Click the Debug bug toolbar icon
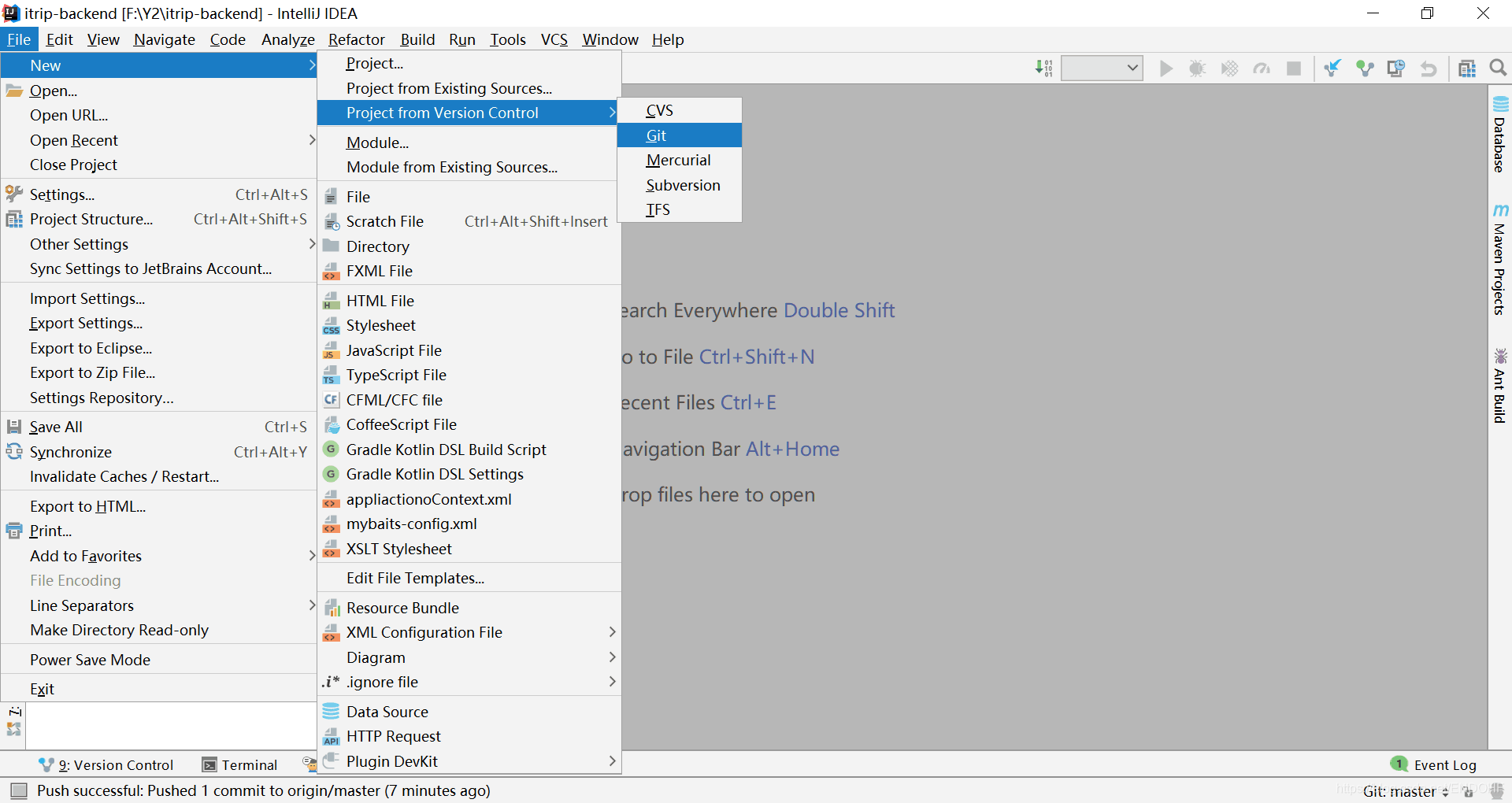 [x=1197, y=68]
